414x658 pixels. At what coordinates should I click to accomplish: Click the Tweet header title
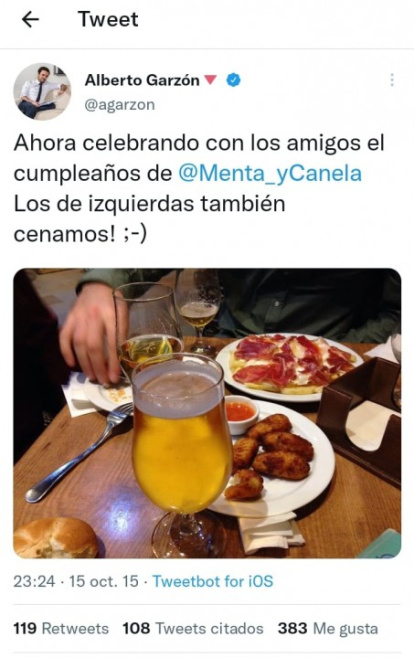coord(108,19)
